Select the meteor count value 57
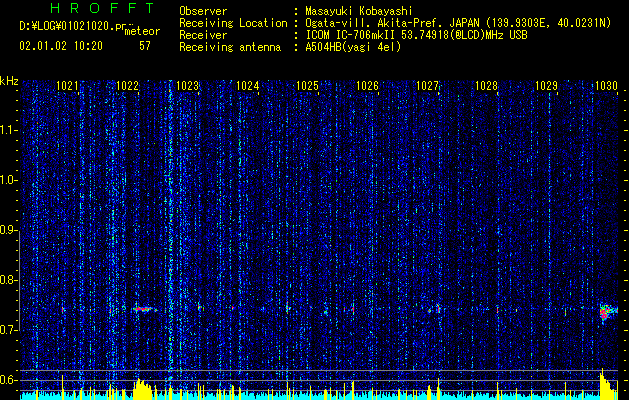 (x=145, y=46)
